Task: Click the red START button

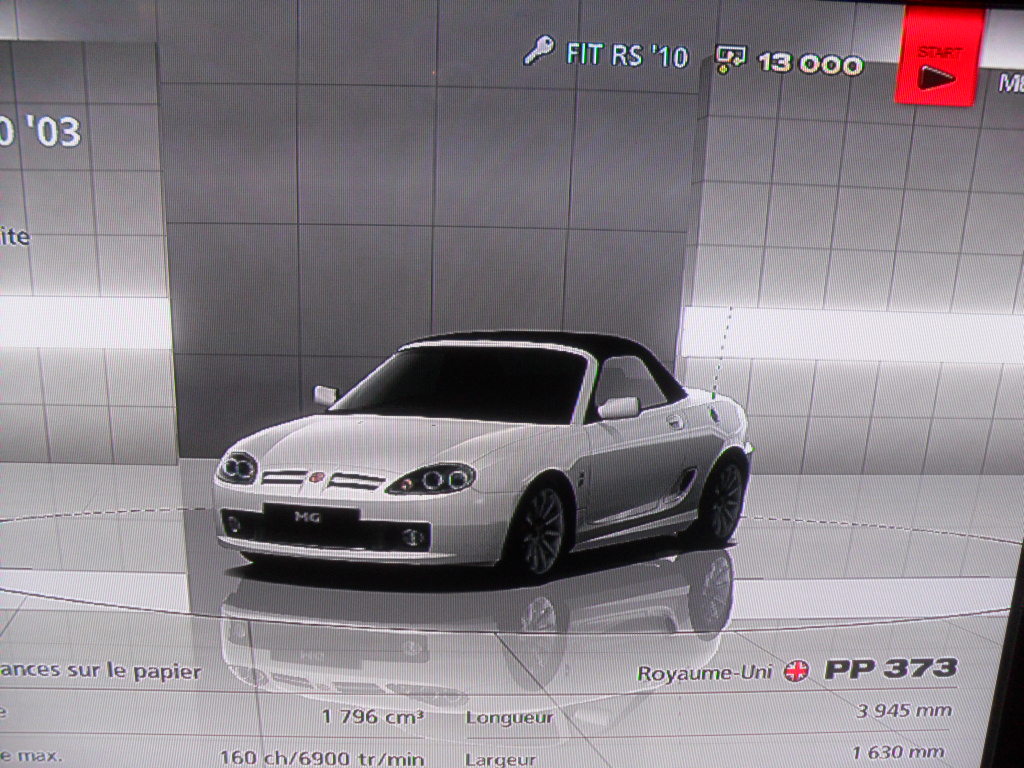Action: click(x=939, y=55)
